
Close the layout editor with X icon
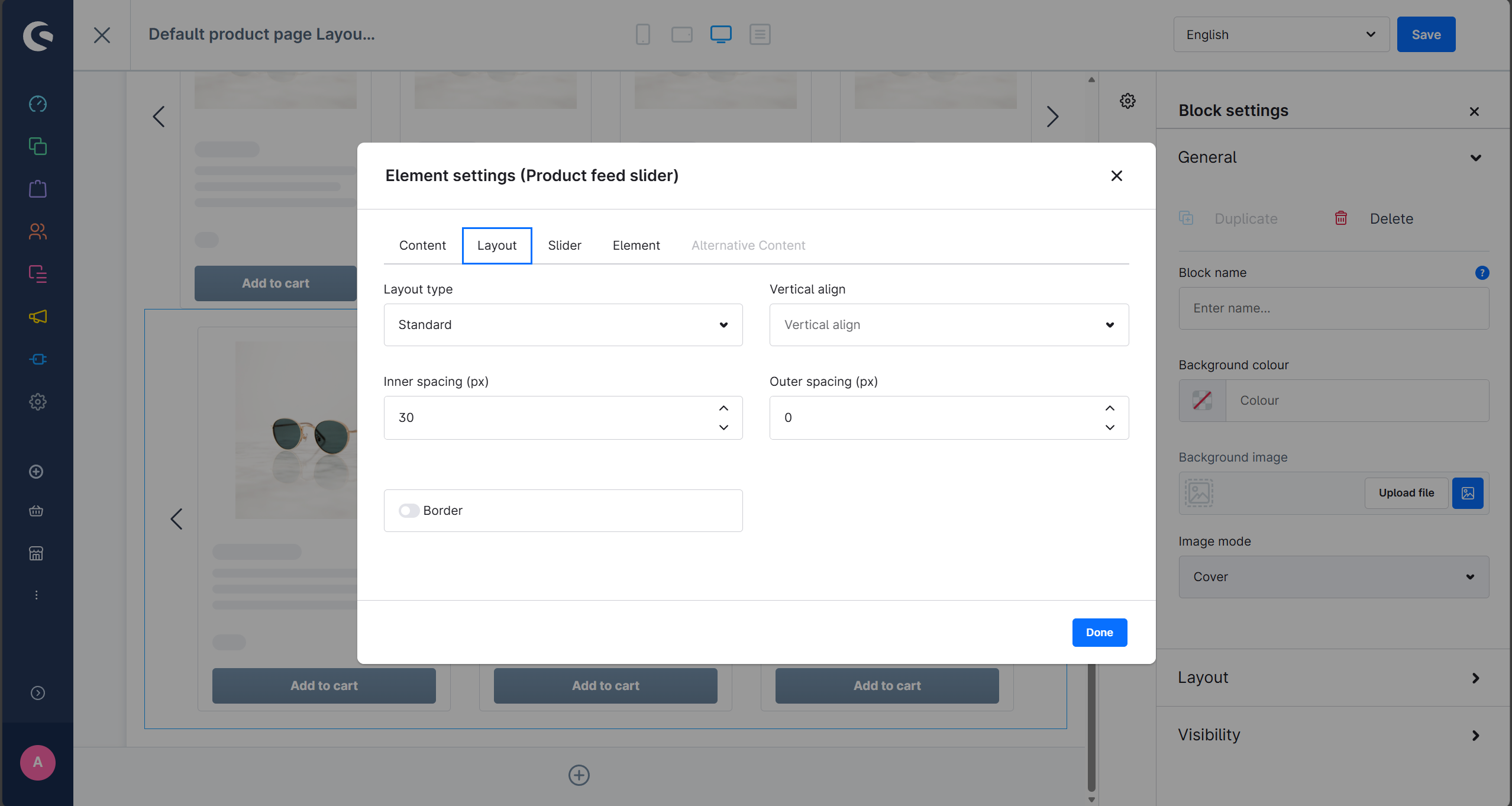point(102,35)
